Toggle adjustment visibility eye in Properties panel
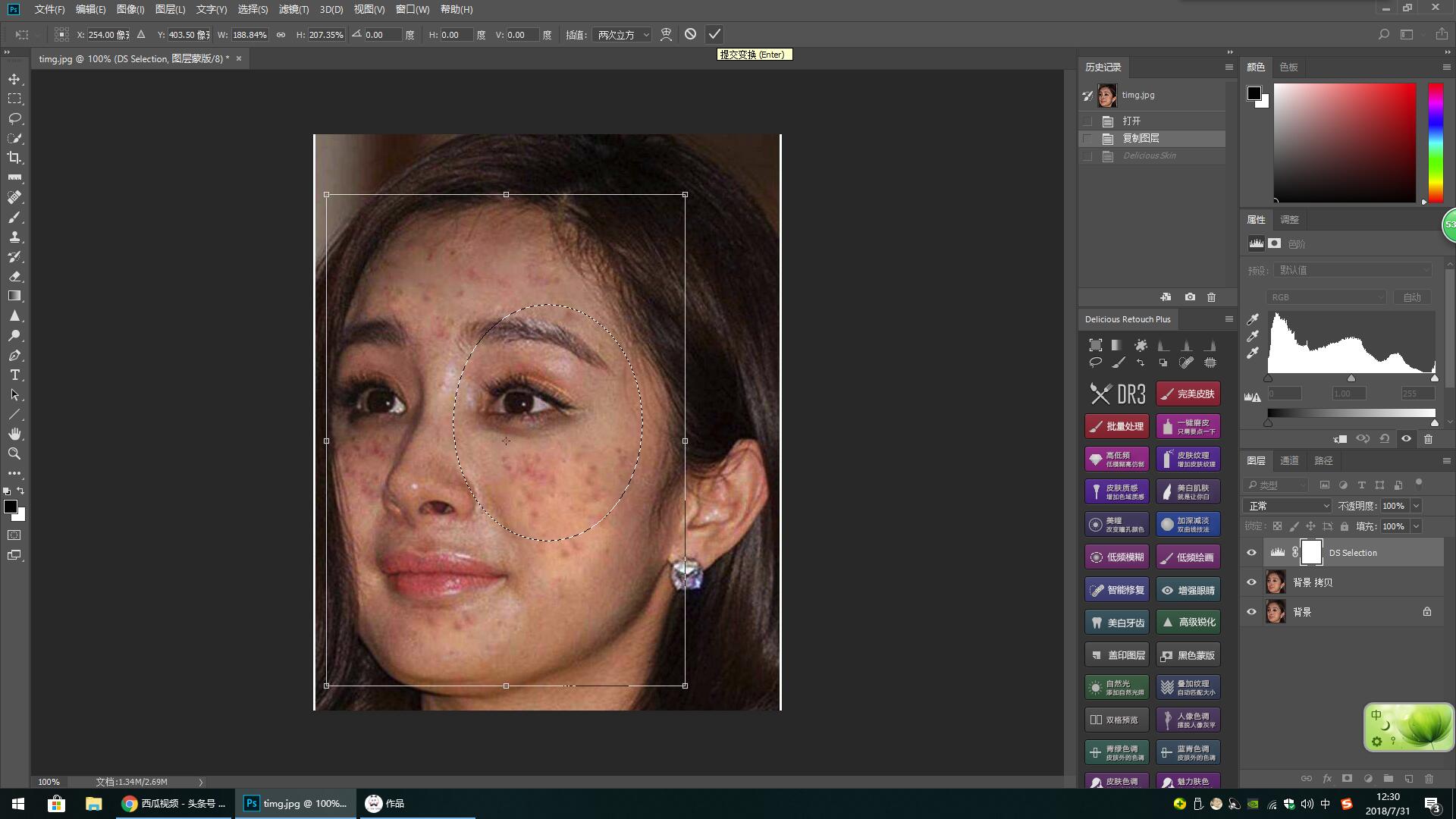1456x819 pixels. (x=1406, y=438)
